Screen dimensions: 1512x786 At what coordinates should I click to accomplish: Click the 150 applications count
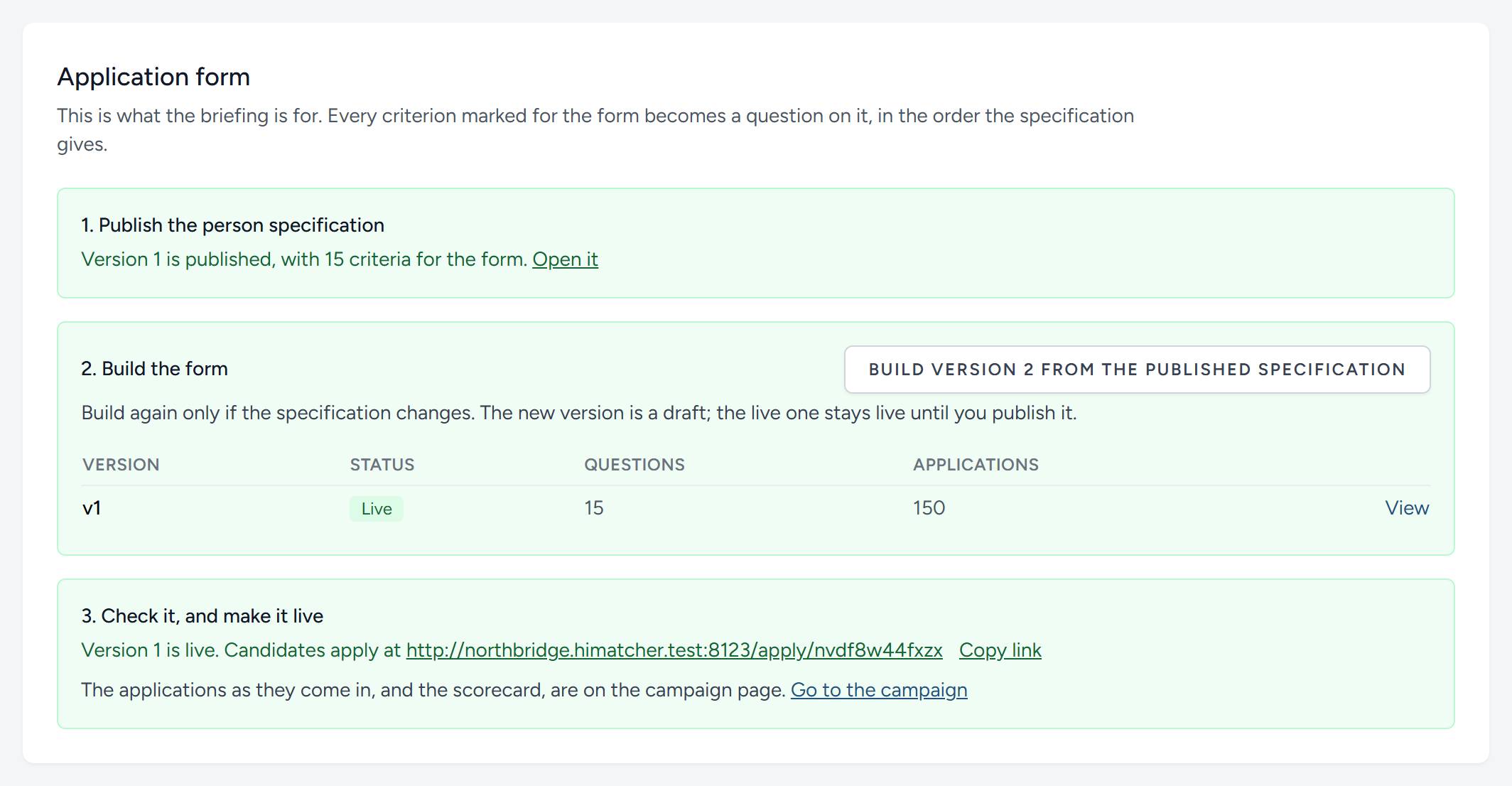click(929, 508)
